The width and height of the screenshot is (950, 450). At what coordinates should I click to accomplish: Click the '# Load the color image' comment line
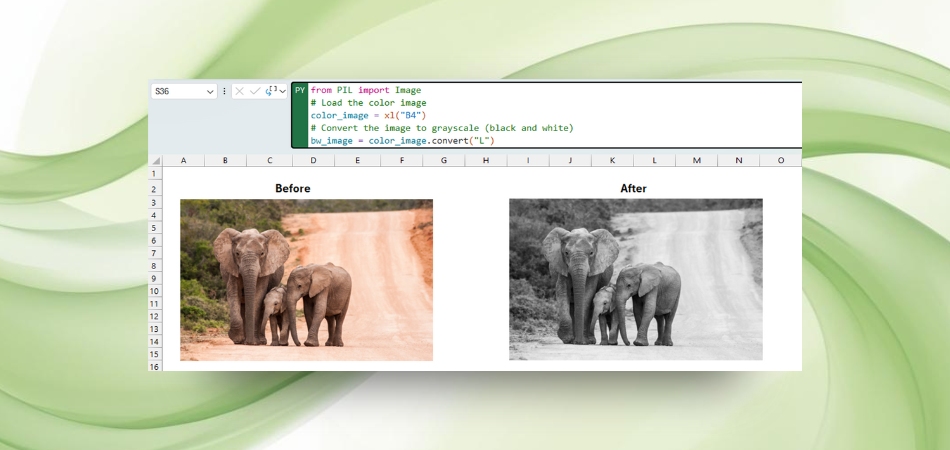coord(368,103)
